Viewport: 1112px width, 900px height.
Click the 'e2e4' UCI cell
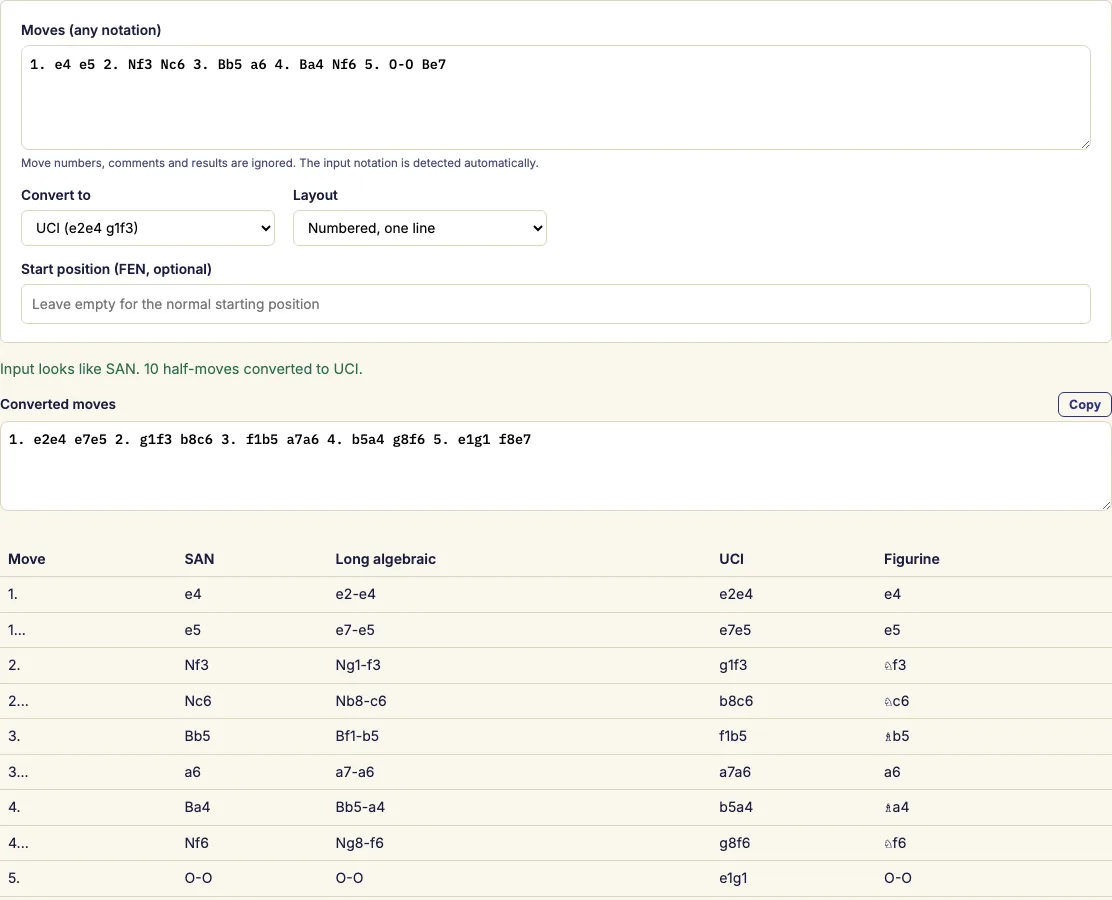pos(736,594)
